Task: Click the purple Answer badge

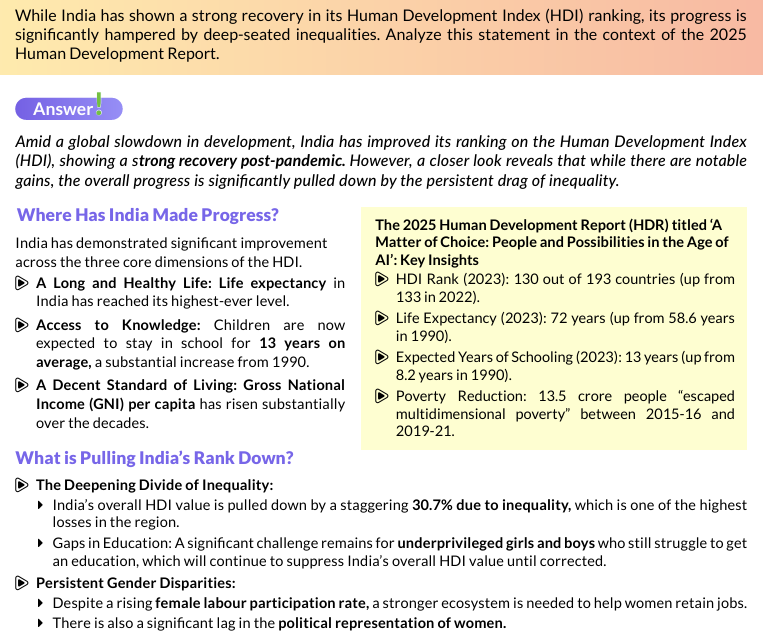Action: [62, 109]
